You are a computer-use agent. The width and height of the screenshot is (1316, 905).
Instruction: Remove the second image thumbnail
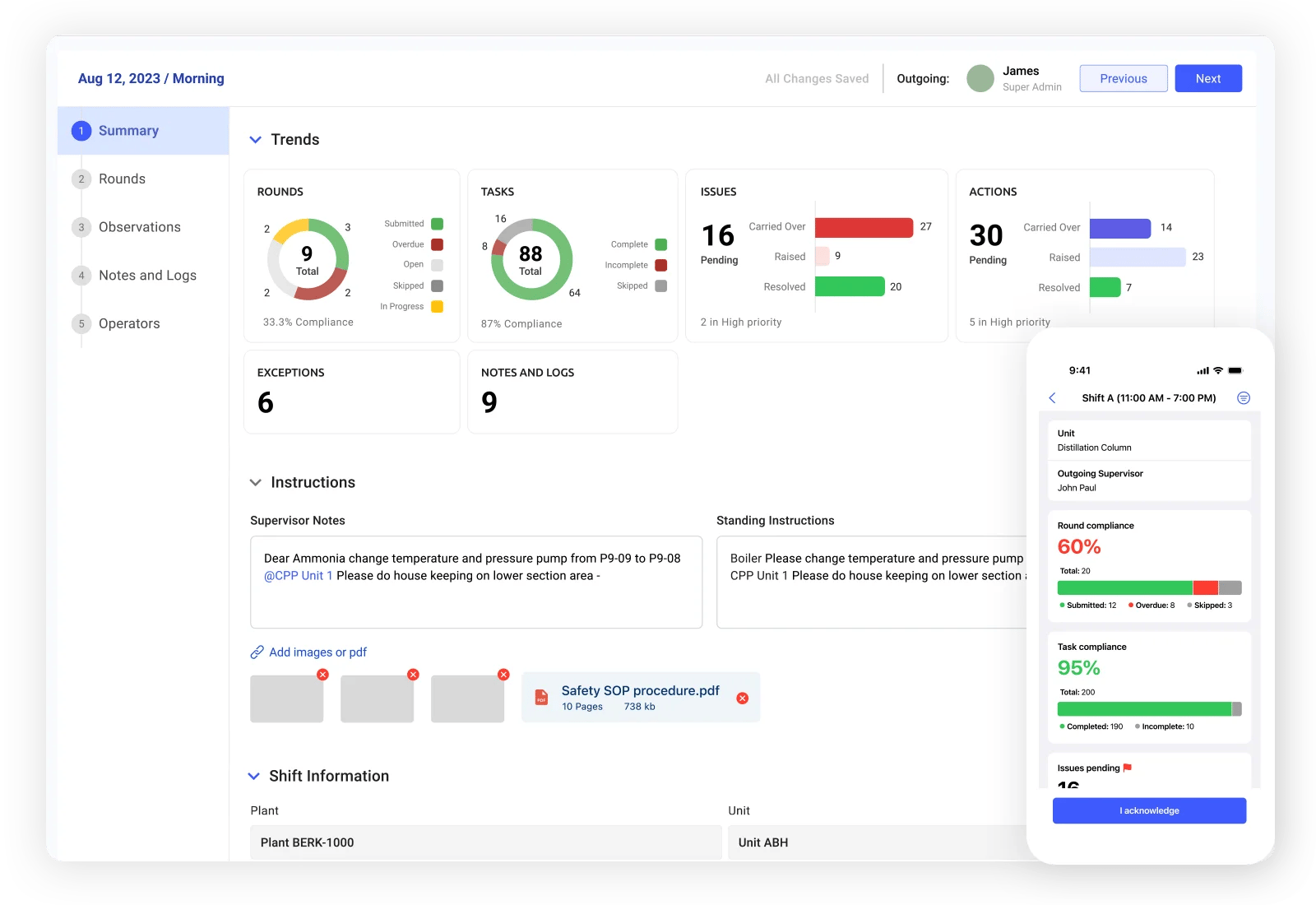[x=414, y=675]
